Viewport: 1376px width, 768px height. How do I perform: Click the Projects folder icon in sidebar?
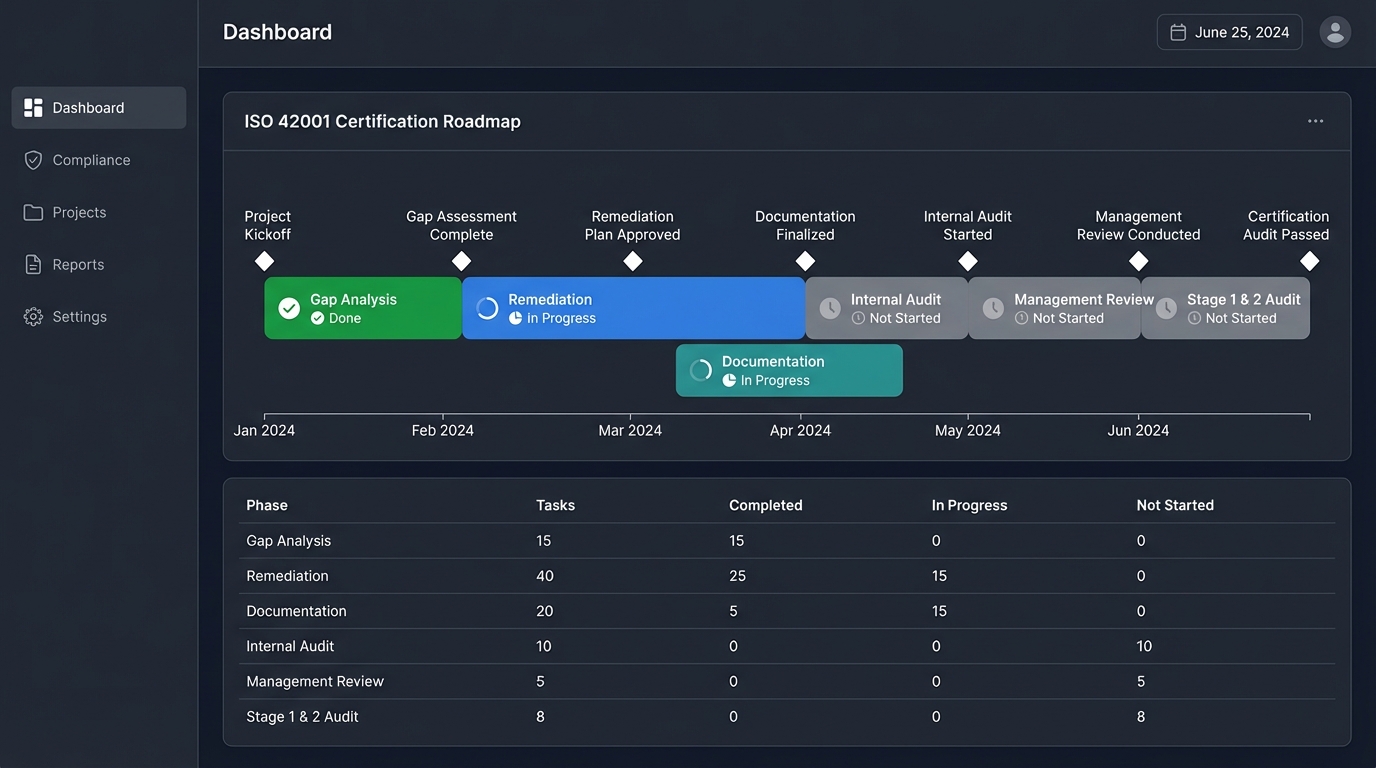tap(33, 212)
